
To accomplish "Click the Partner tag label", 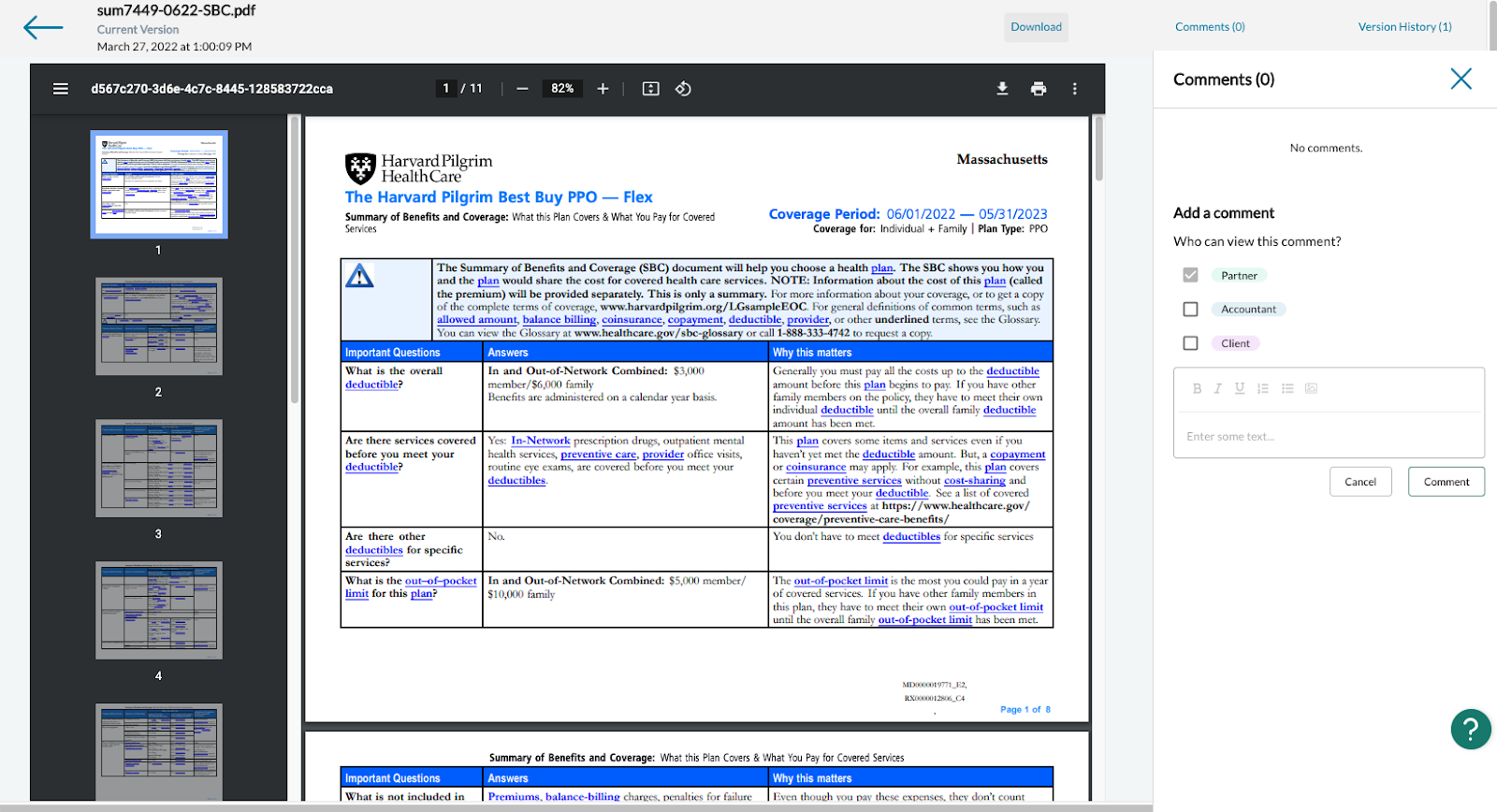I will [x=1239, y=275].
